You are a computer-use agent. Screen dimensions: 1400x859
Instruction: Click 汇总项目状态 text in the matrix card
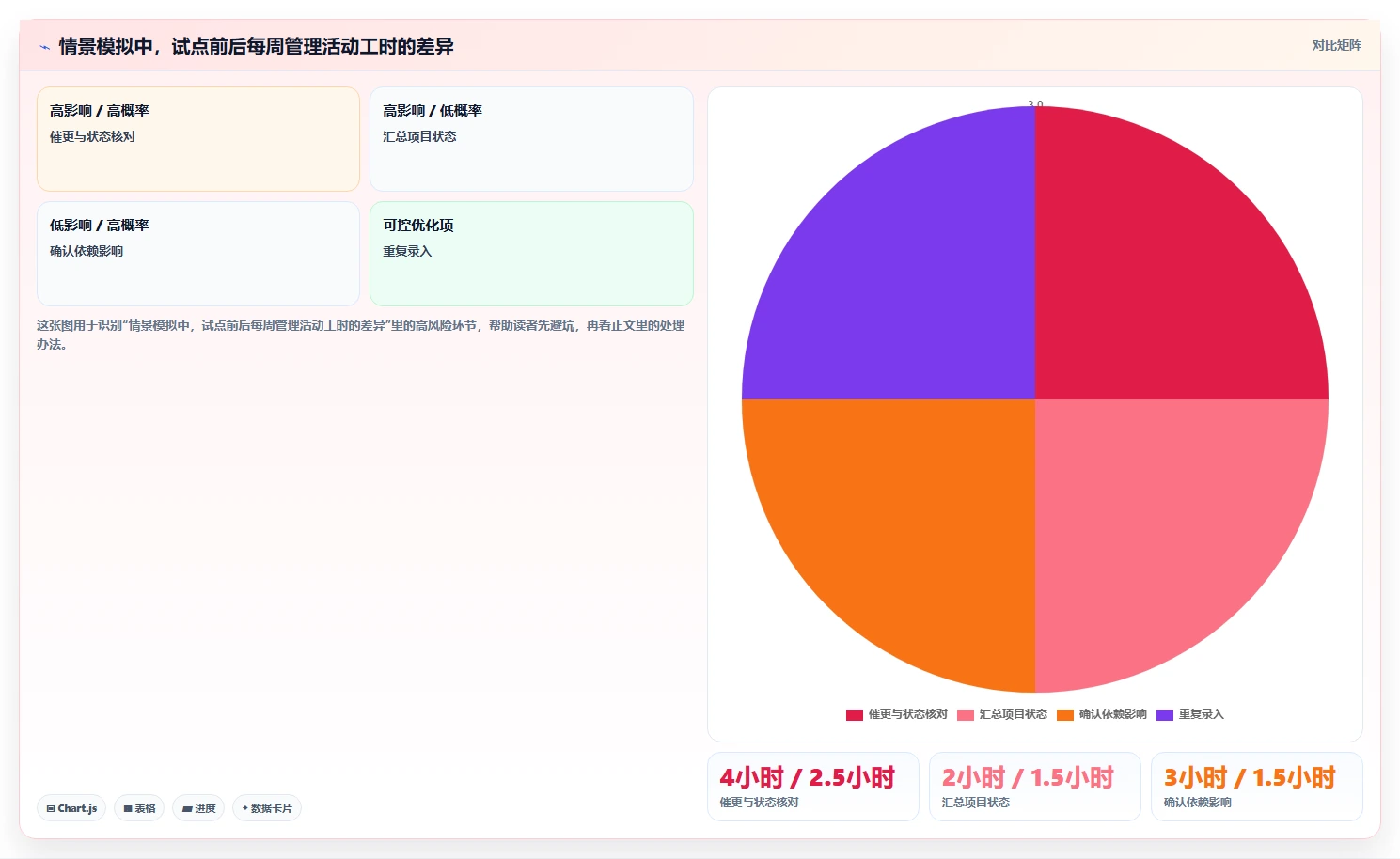coord(419,137)
